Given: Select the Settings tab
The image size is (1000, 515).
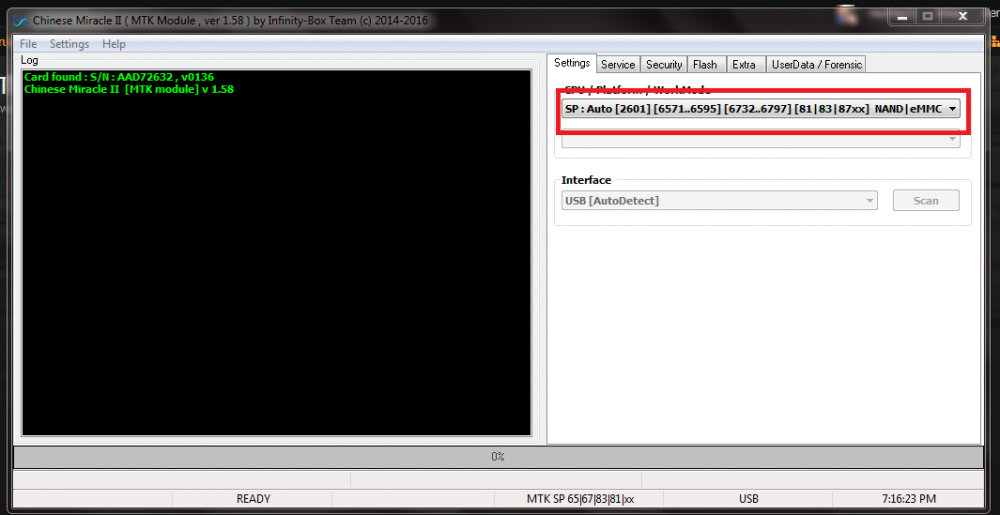Looking at the screenshot, I should pos(571,63).
